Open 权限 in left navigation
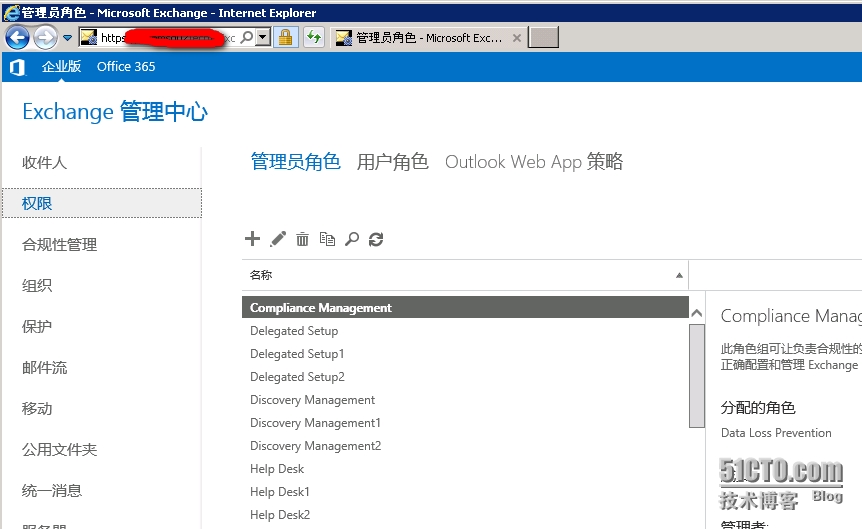This screenshot has height=529, width=862. point(102,203)
